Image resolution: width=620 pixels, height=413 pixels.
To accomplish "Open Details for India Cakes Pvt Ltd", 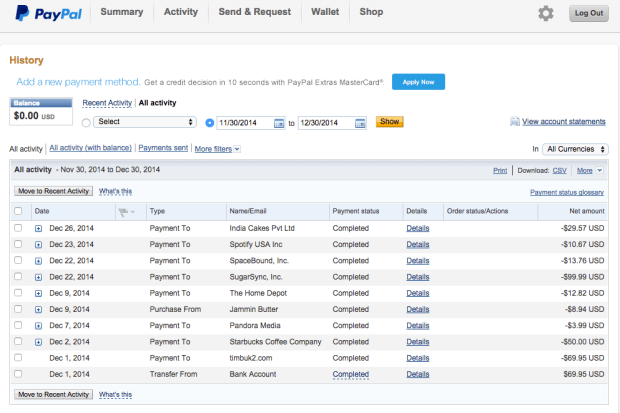I will (418, 228).
